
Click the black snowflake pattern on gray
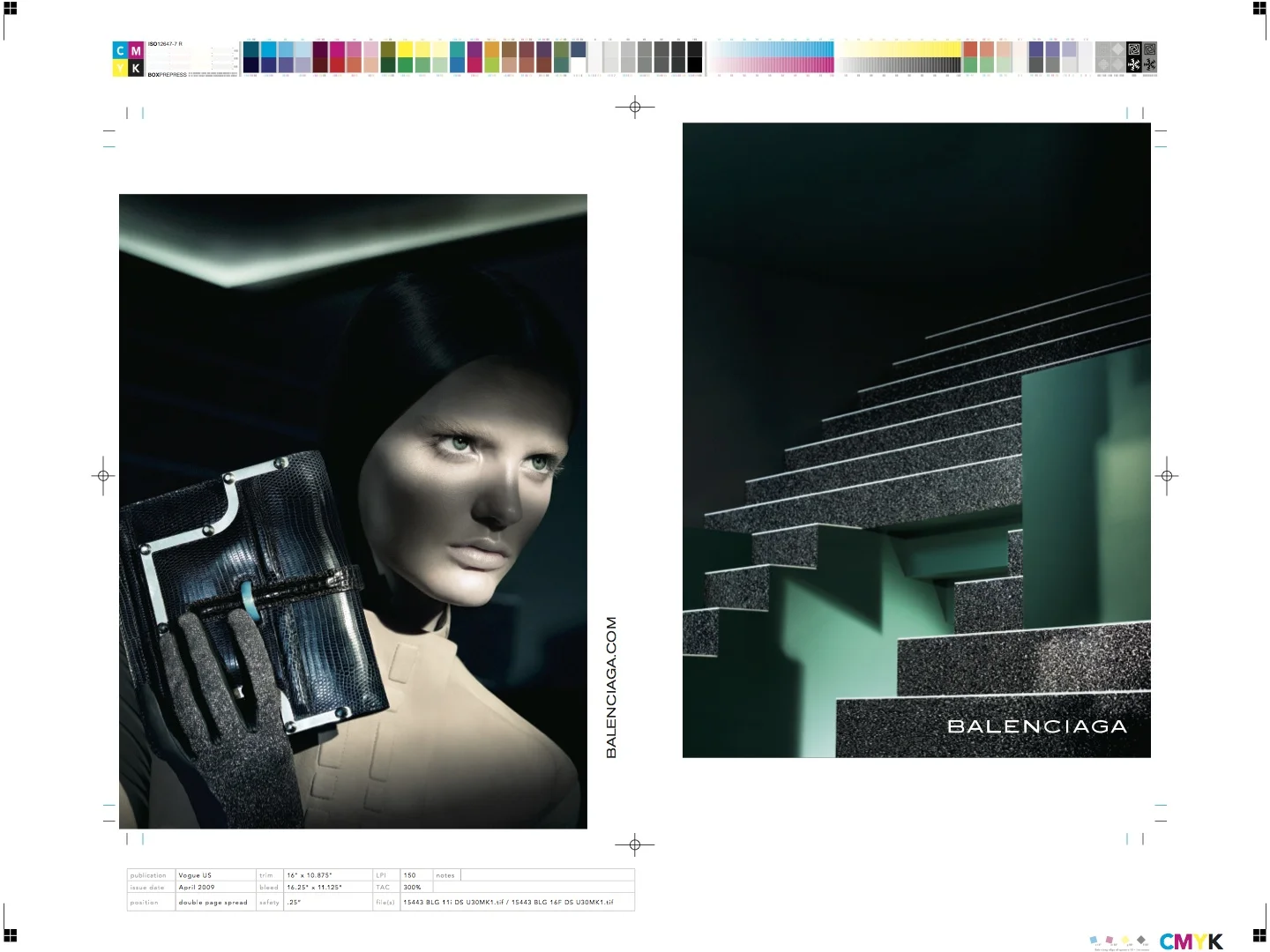1149,64
